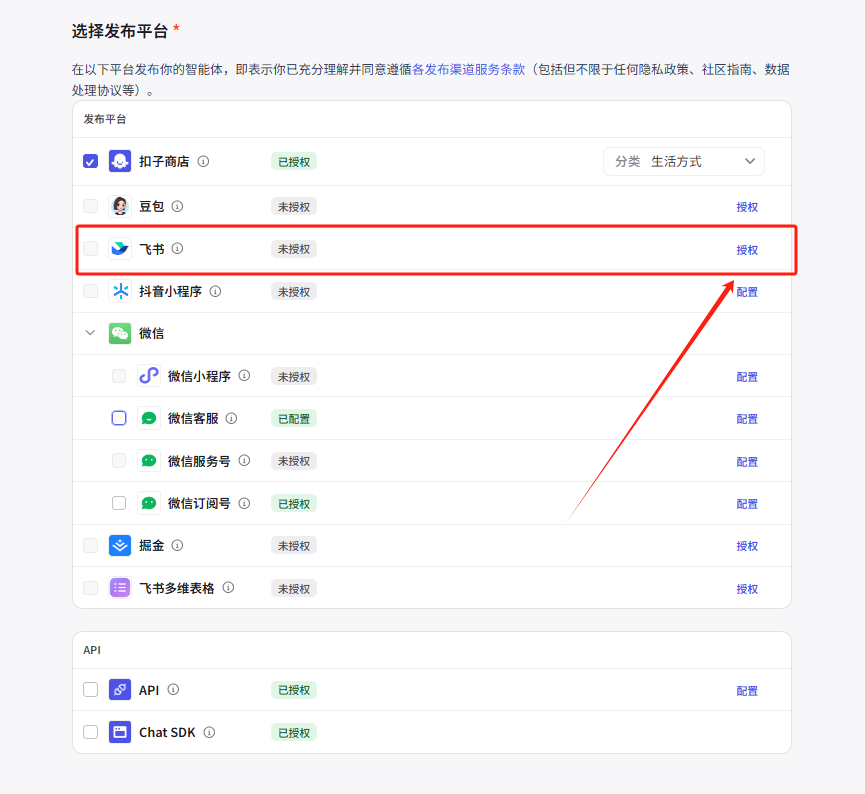Click 授权 for 掘金
Viewport: 865px width, 794px height.
point(747,546)
